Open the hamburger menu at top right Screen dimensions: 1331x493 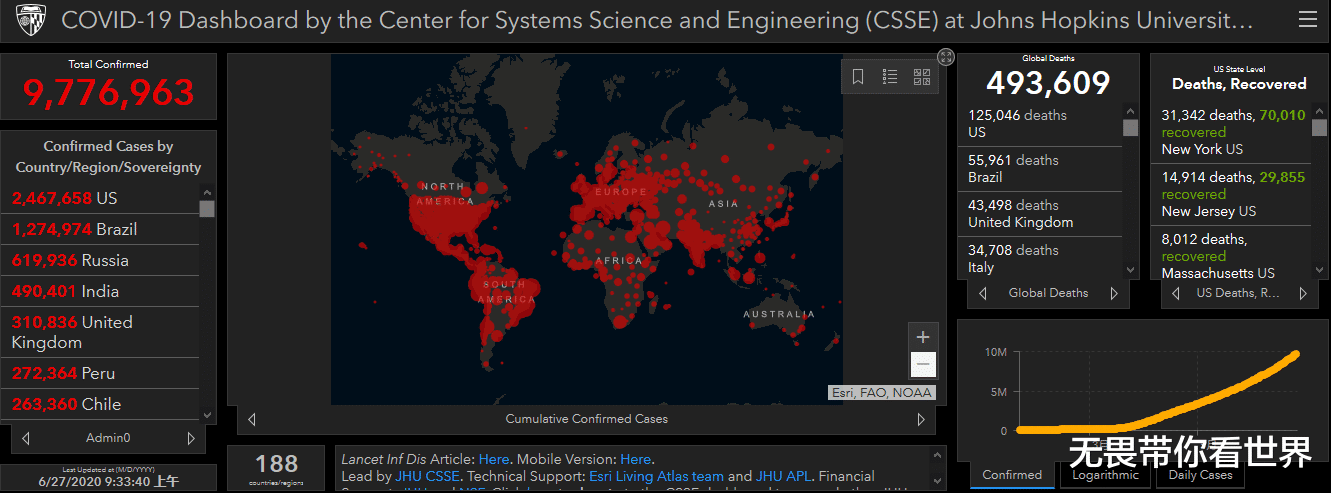point(1307,19)
